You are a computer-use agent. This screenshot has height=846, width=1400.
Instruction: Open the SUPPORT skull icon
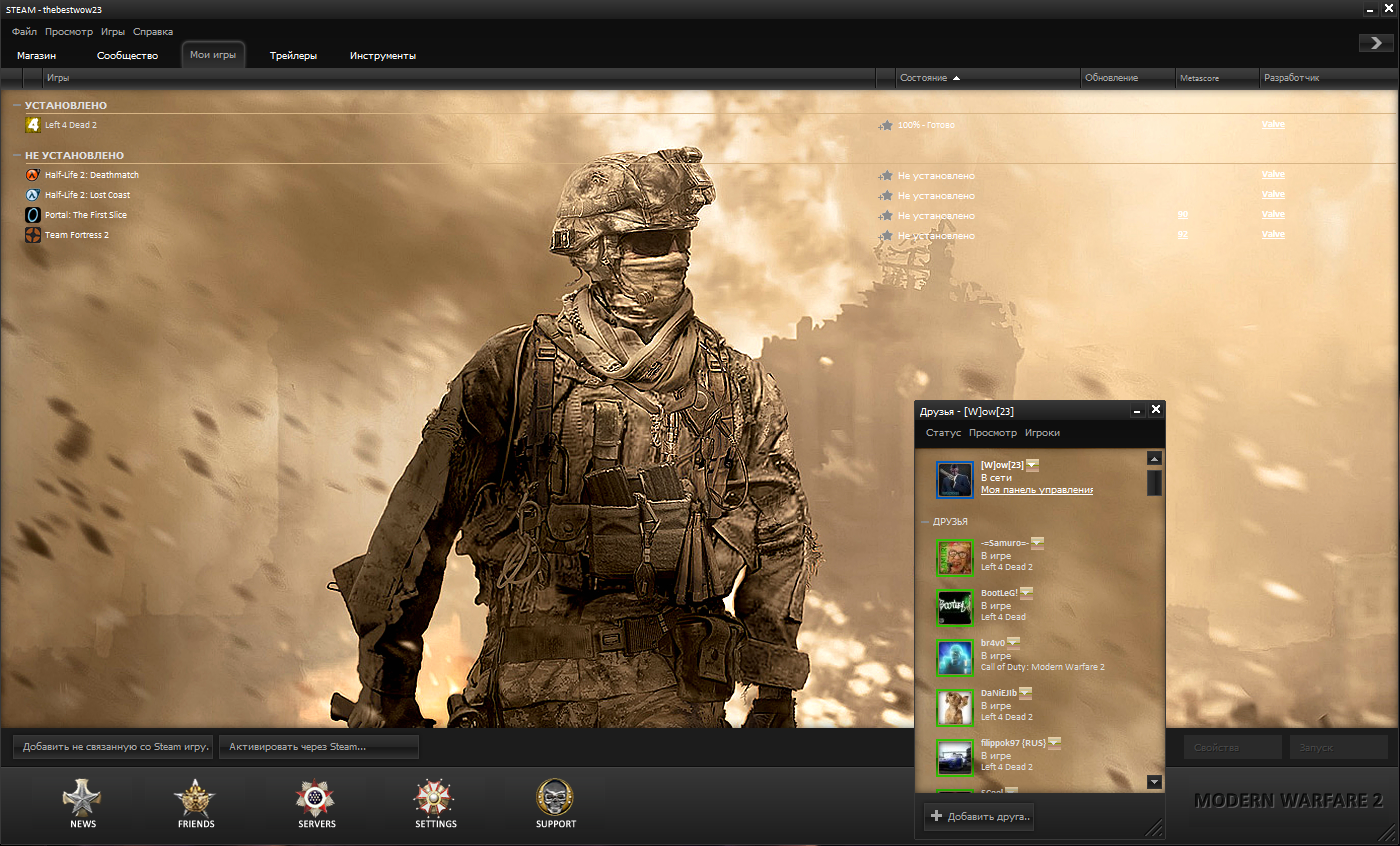(555, 798)
